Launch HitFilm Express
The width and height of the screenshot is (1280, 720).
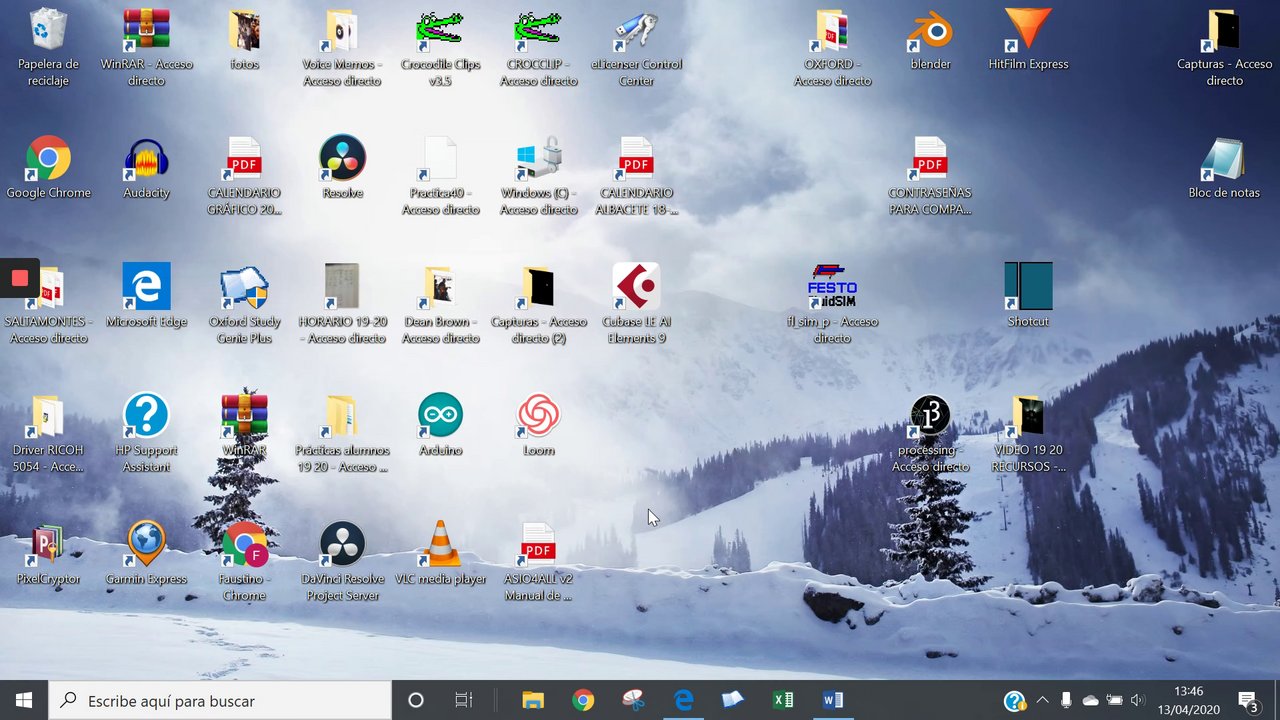tap(1028, 39)
